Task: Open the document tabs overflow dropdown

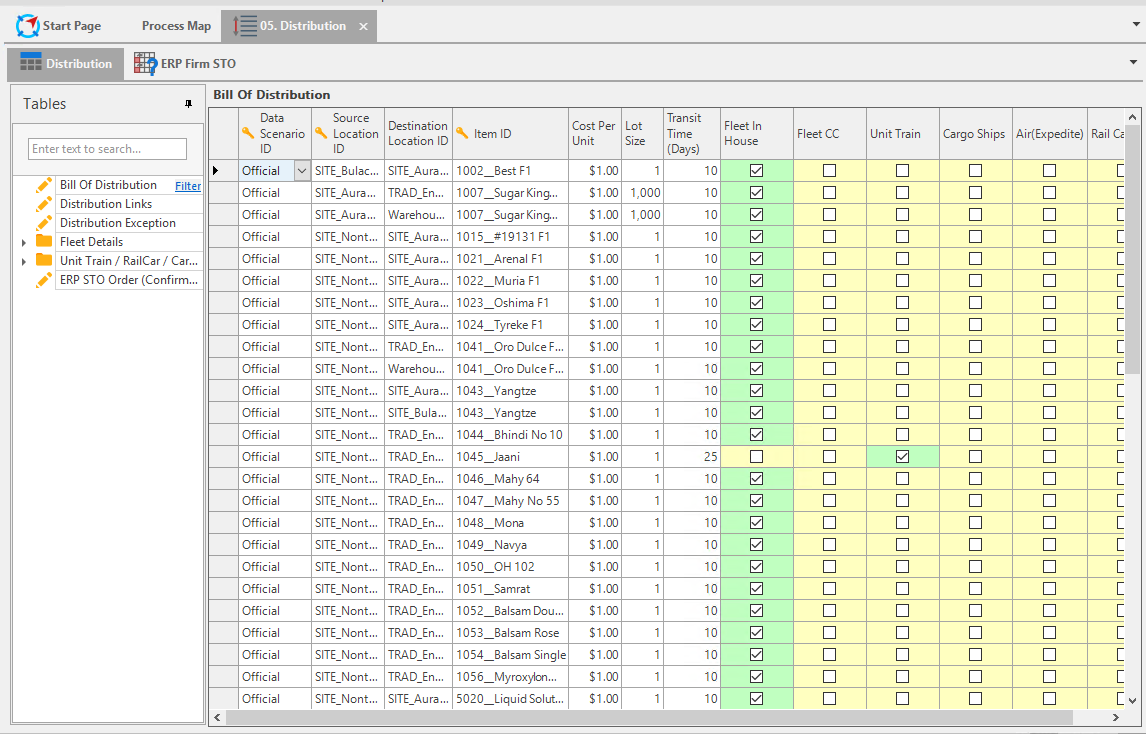Action: point(1136,24)
